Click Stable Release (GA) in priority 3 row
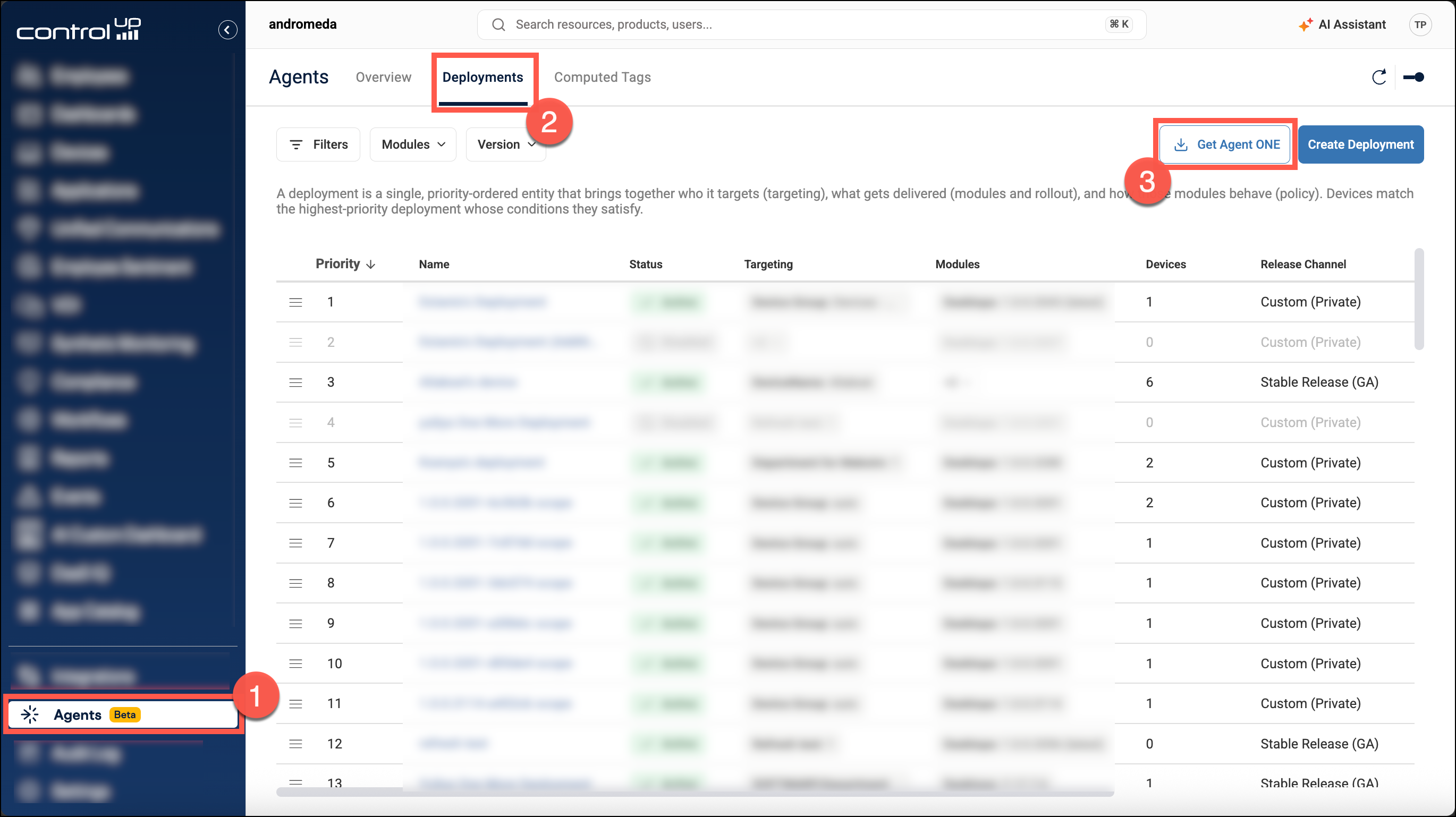The height and width of the screenshot is (817, 1456). point(1319,382)
